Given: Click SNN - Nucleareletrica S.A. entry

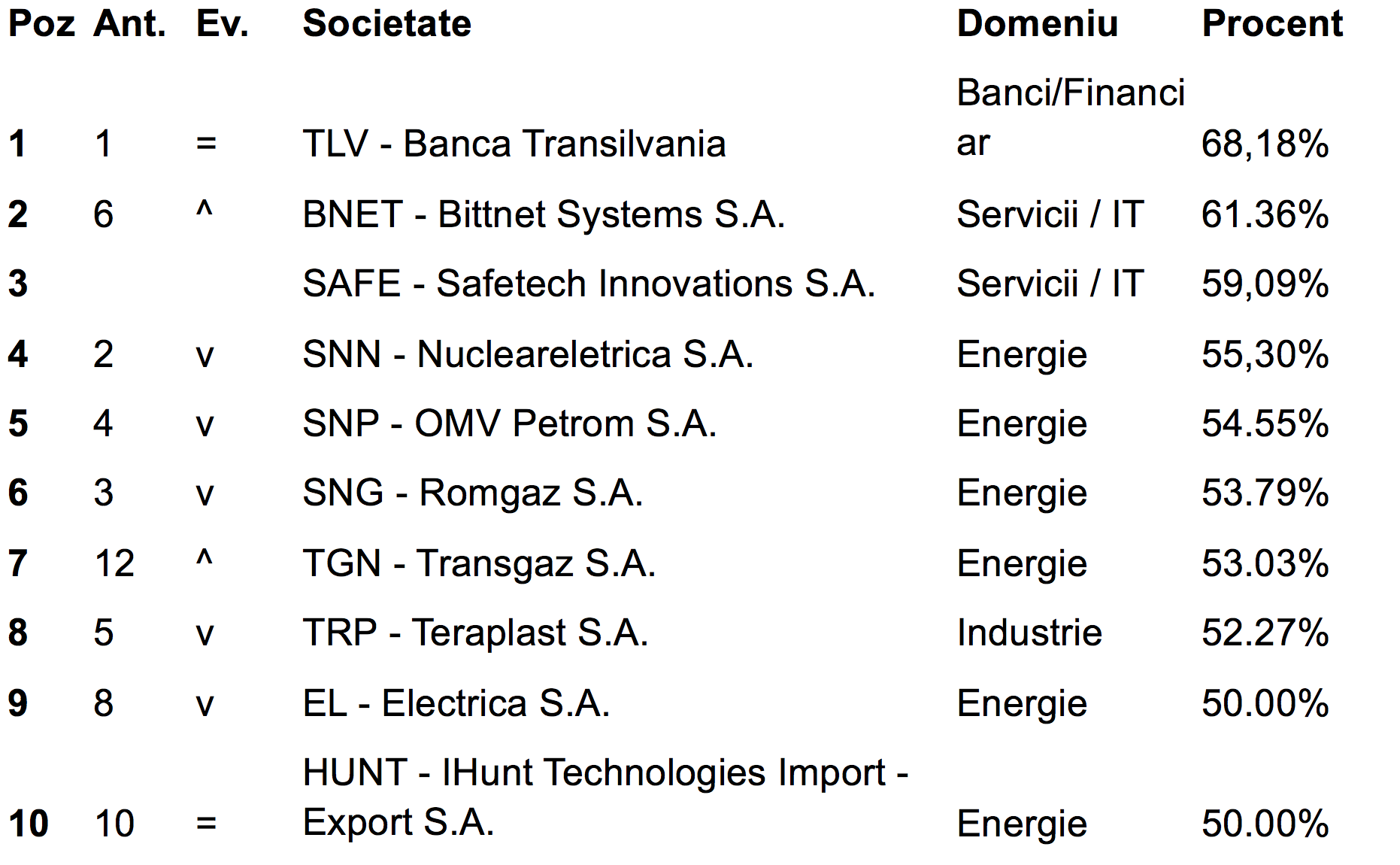Looking at the screenshot, I should (x=528, y=354).
